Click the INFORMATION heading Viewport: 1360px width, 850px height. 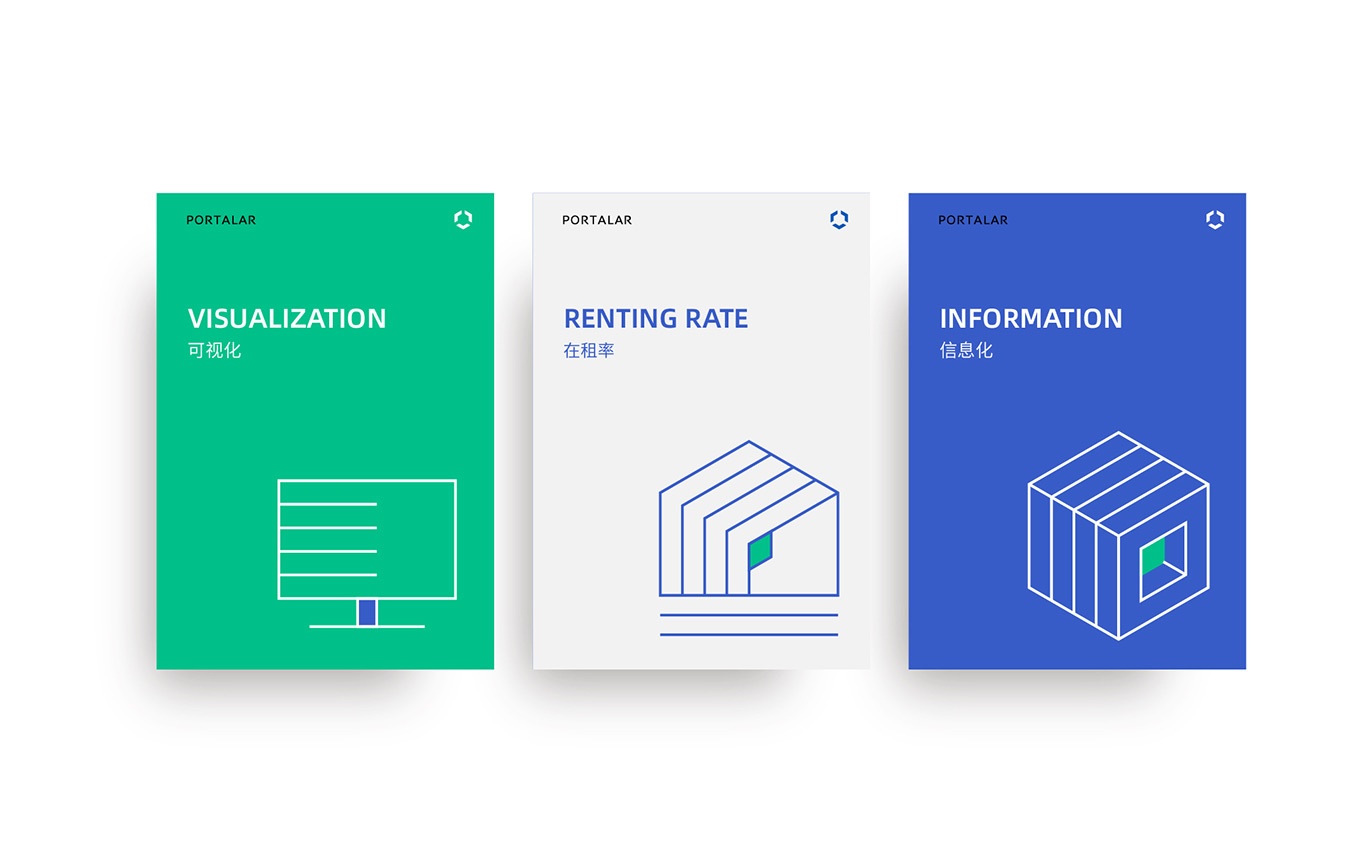(x=1031, y=319)
